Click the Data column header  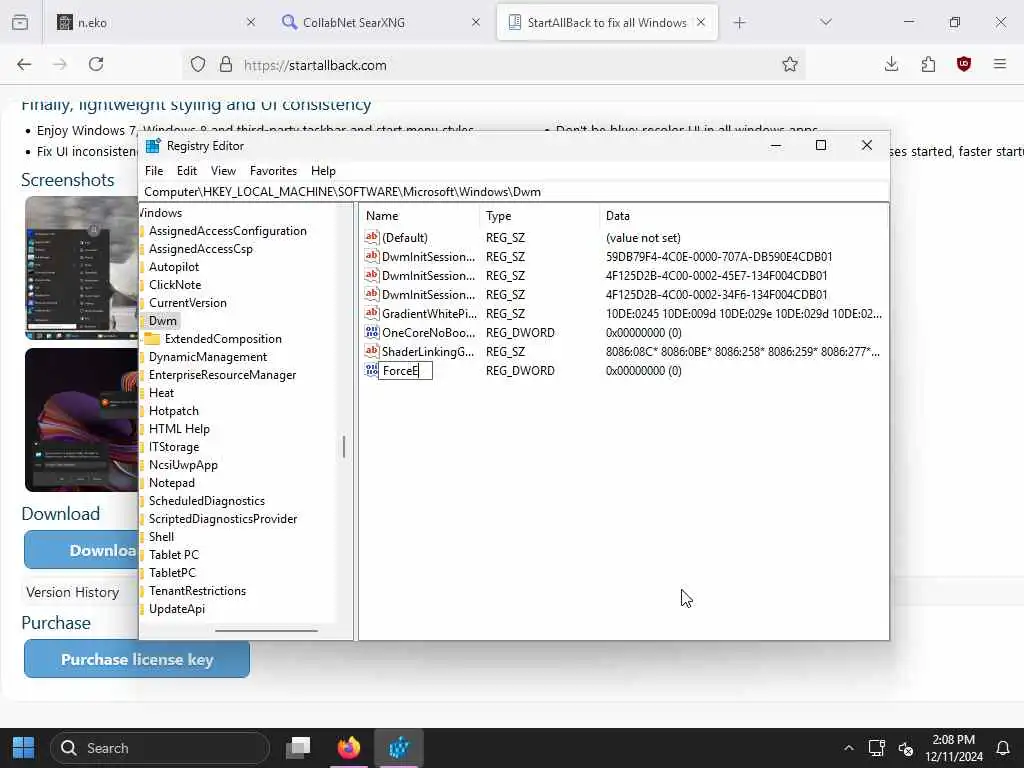pyautogui.click(x=744, y=216)
